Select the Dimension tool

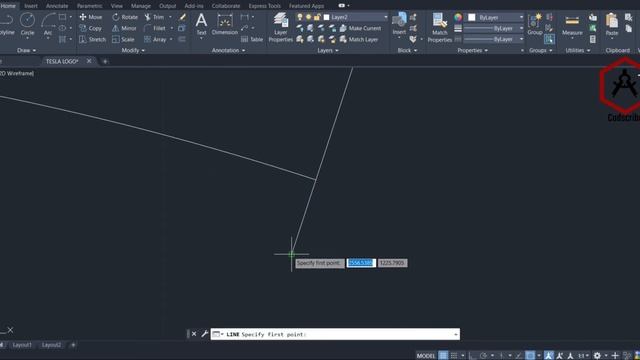click(x=224, y=24)
